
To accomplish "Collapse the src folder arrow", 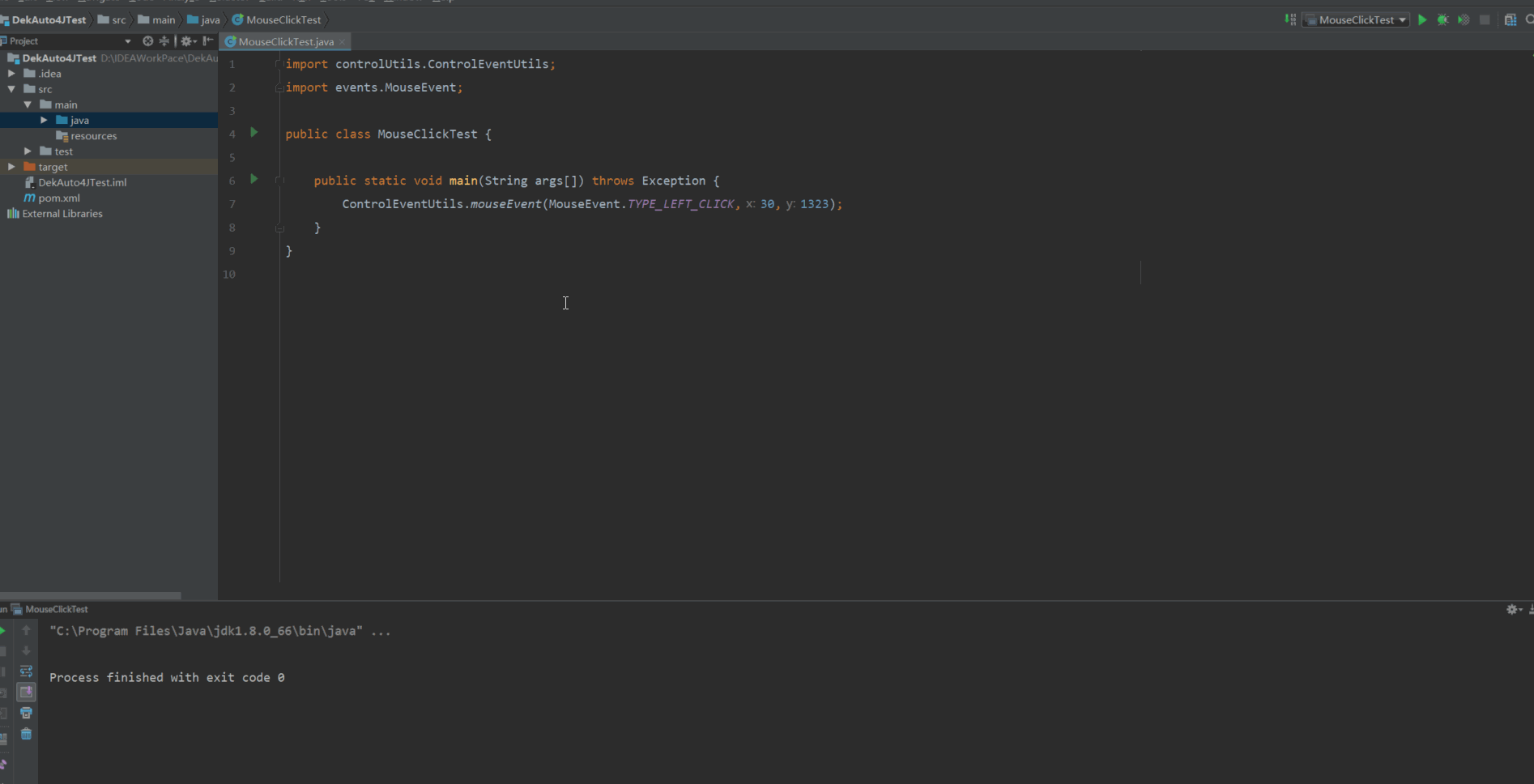I will (x=11, y=89).
